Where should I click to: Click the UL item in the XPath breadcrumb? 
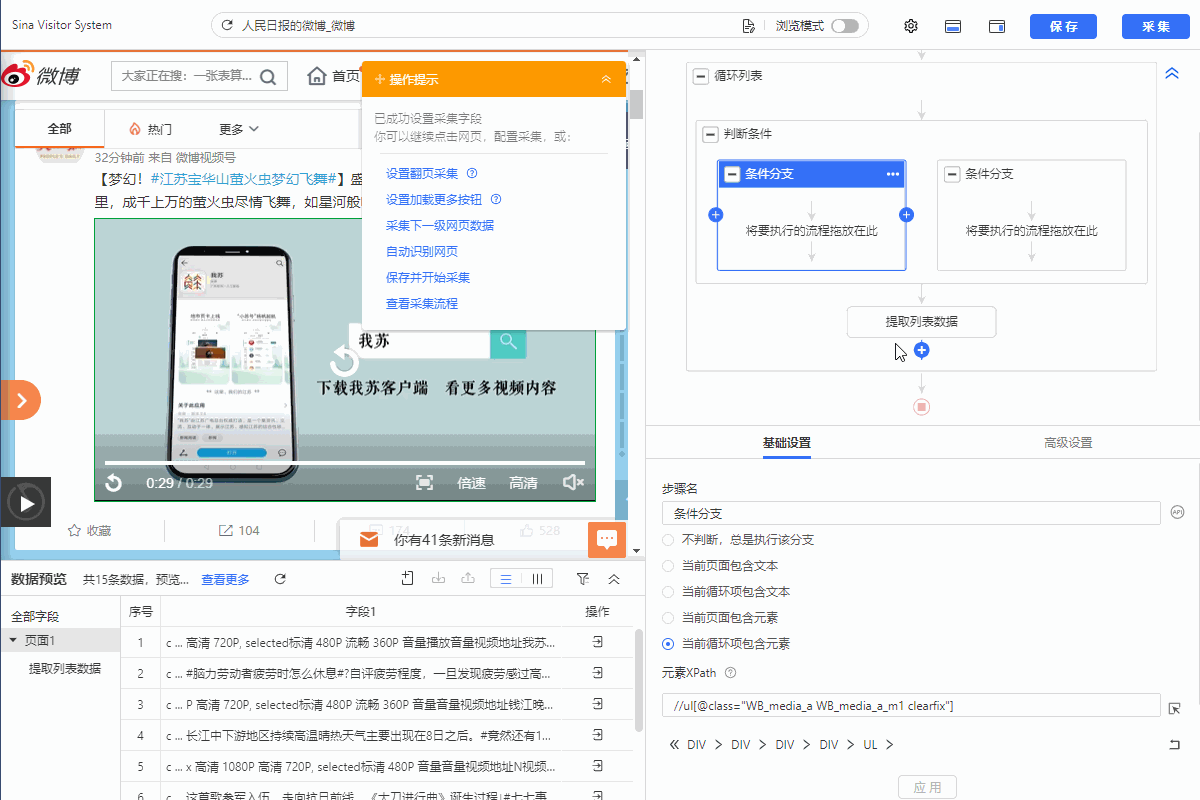tap(870, 745)
